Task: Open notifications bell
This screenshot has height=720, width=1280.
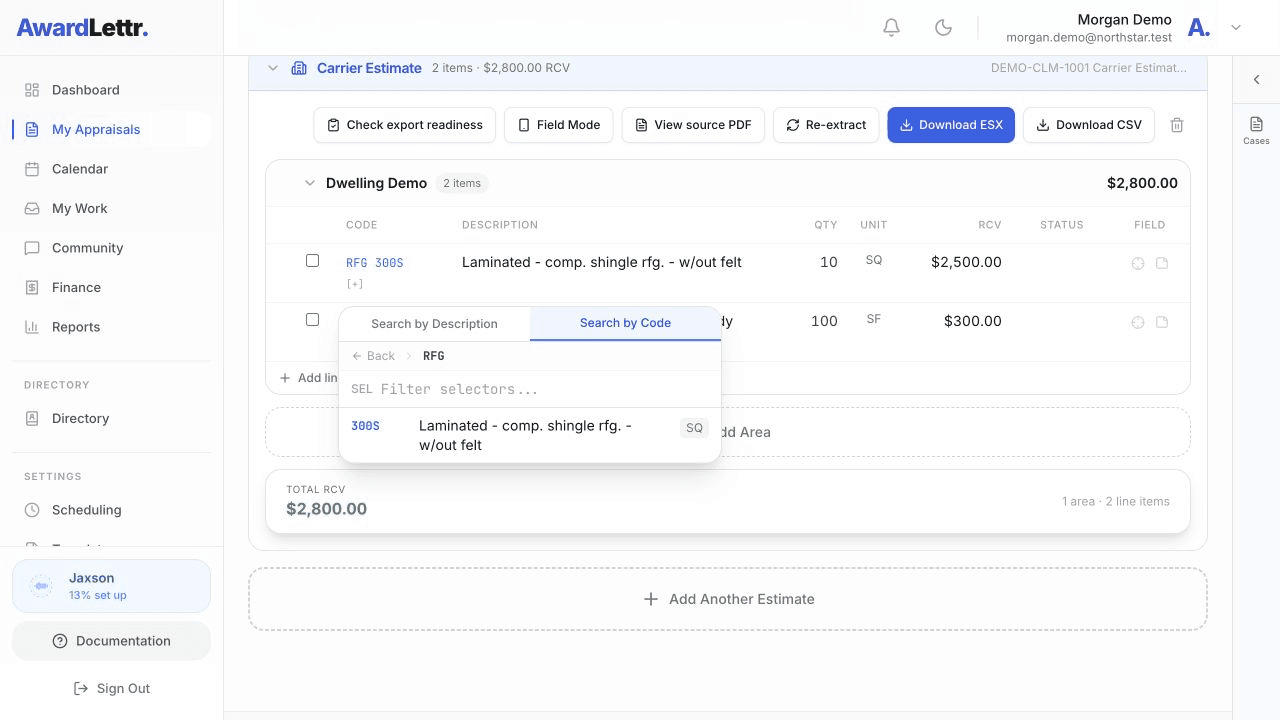Action: click(891, 28)
